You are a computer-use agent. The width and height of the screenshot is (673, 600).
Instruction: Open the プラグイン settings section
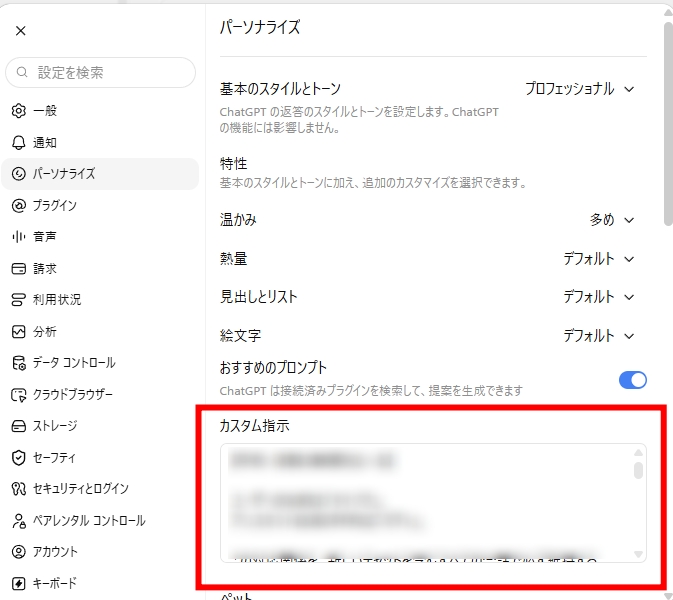pos(100,206)
